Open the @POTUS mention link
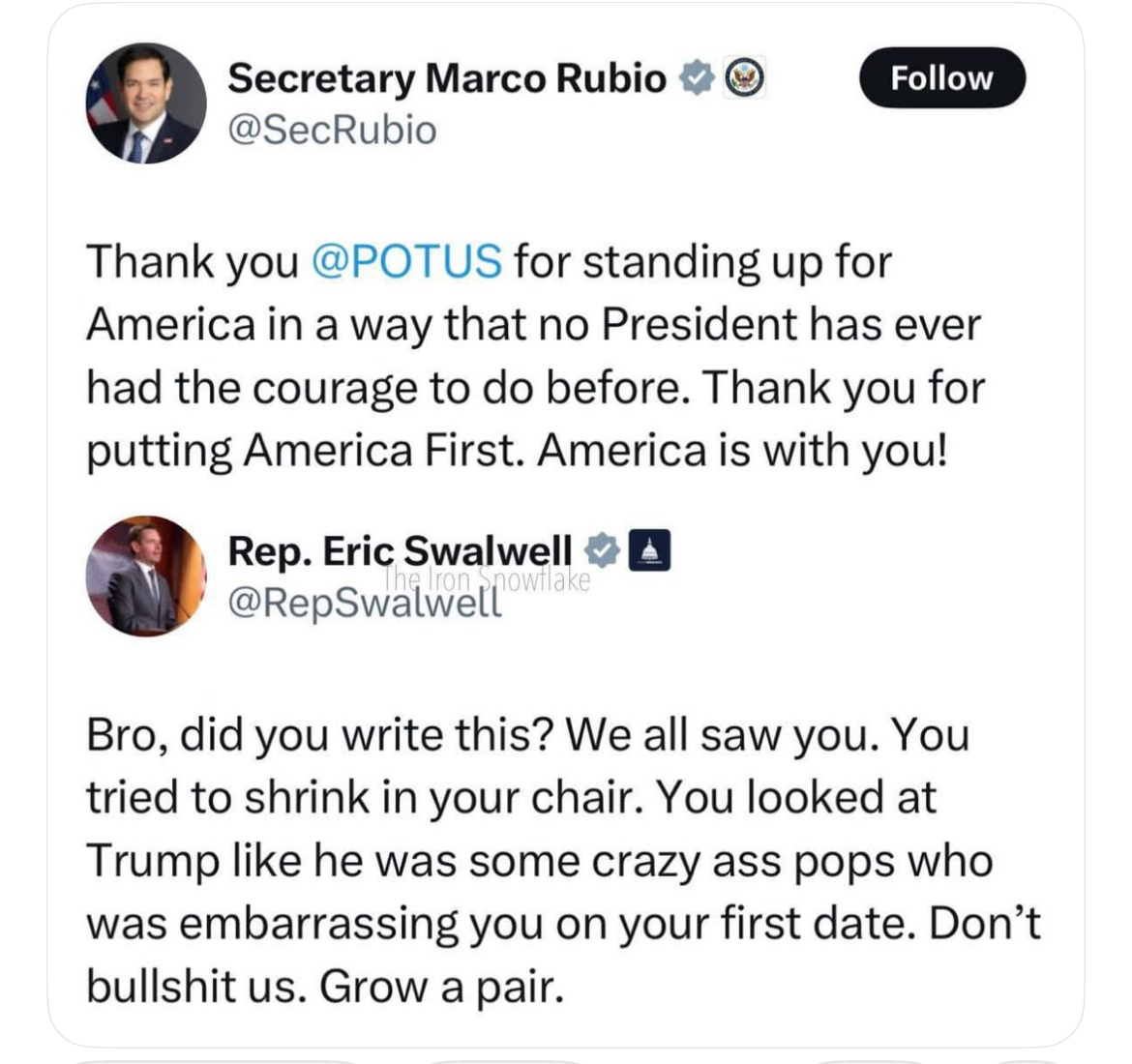Image resolution: width=1132 pixels, height=1064 pixels. pyautogui.click(x=406, y=261)
